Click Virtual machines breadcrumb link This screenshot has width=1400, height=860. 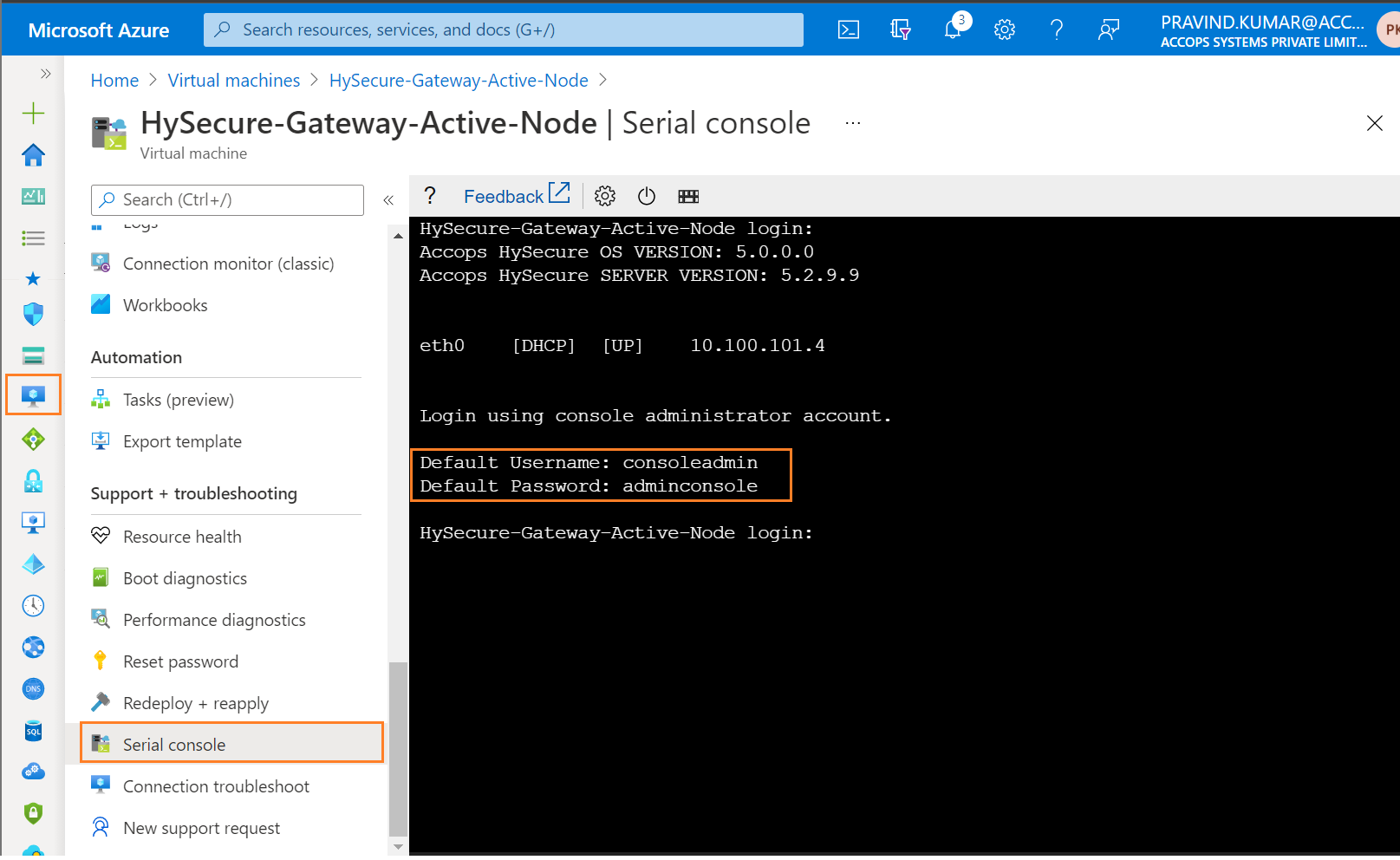pyautogui.click(x=234, y=81)
